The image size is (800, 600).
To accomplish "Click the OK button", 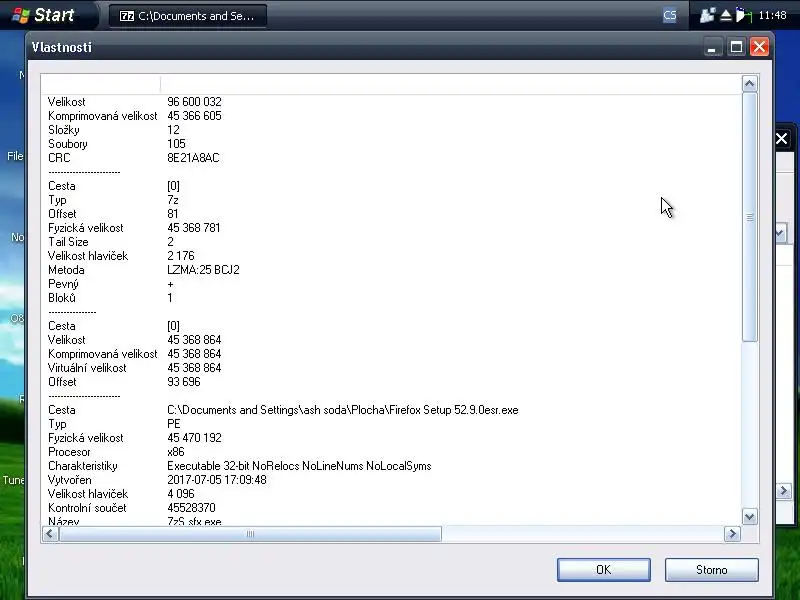I will point(604,569).
